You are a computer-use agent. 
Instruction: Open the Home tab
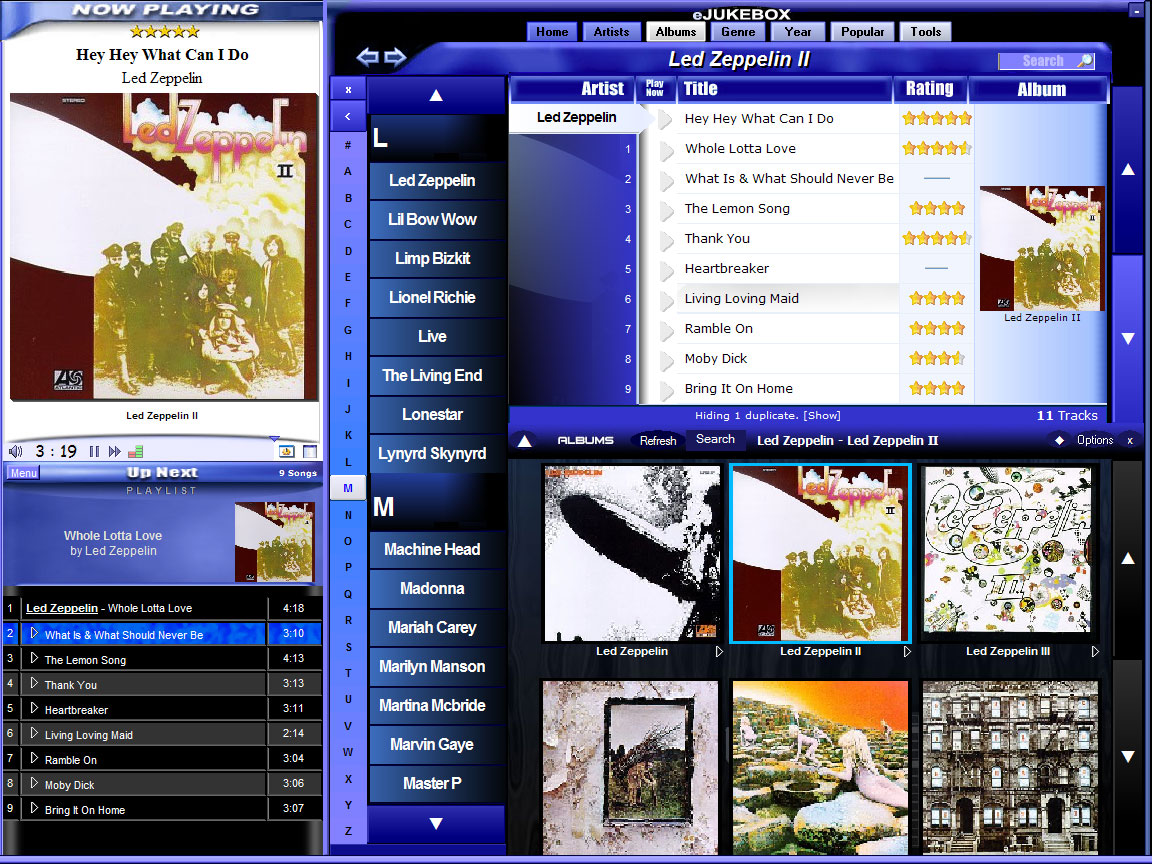pos(552,32)
